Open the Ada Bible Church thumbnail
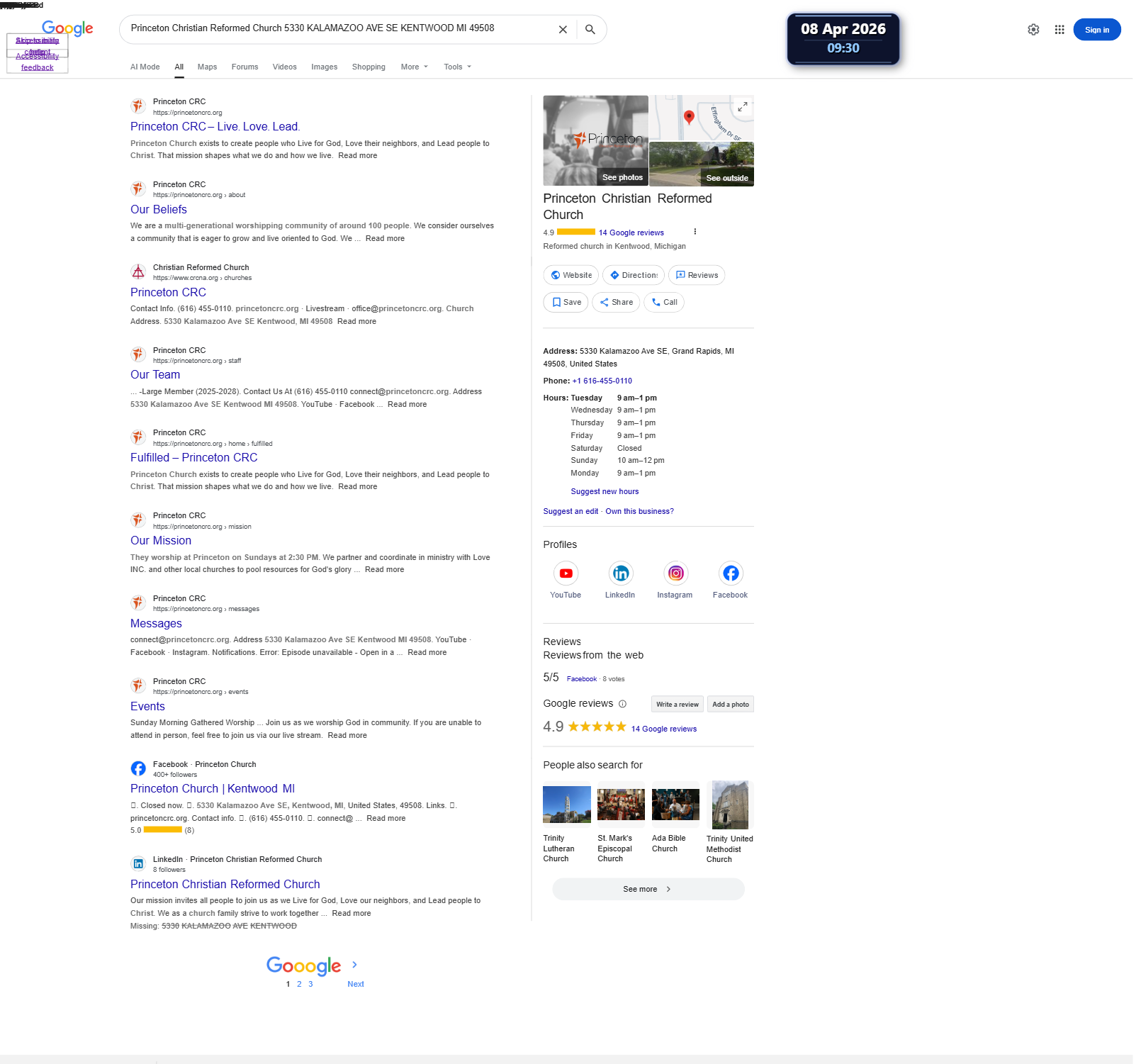The width and height of the screenshot is (1141, 1064). 675,805
